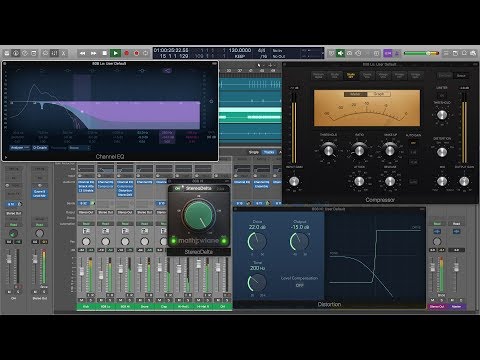The height and width of the screenshot is (360, 480).
Task: Click the Side Chain button in Compressor
Action: pos(445,76)
